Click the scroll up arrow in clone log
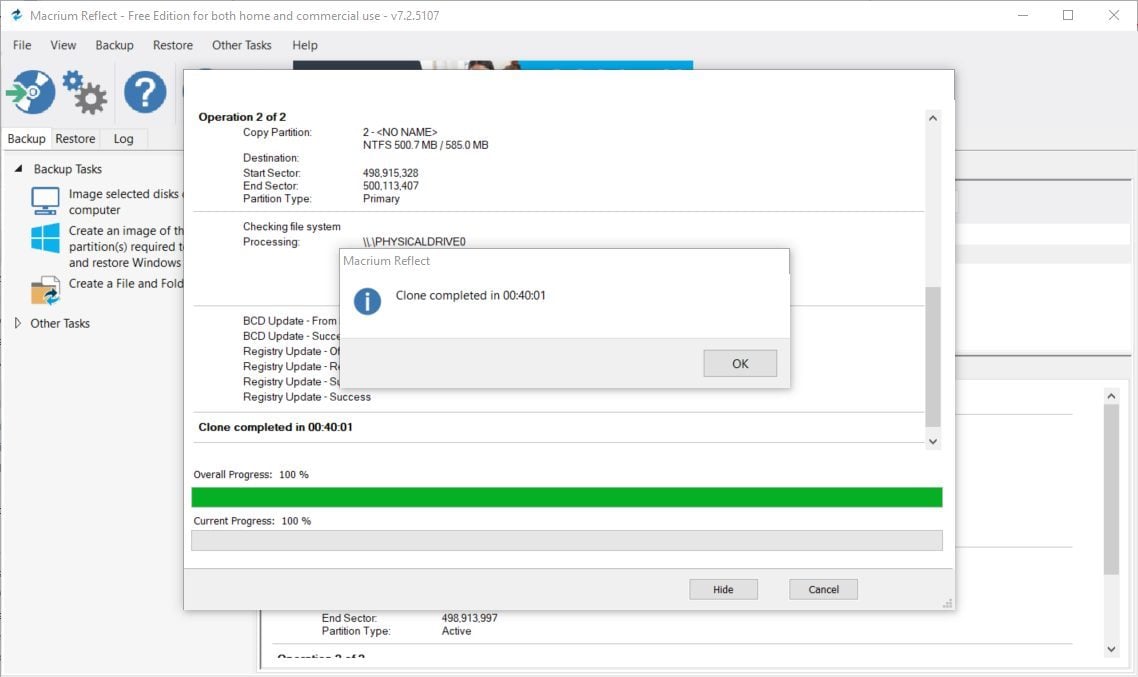 click(933, 118)
